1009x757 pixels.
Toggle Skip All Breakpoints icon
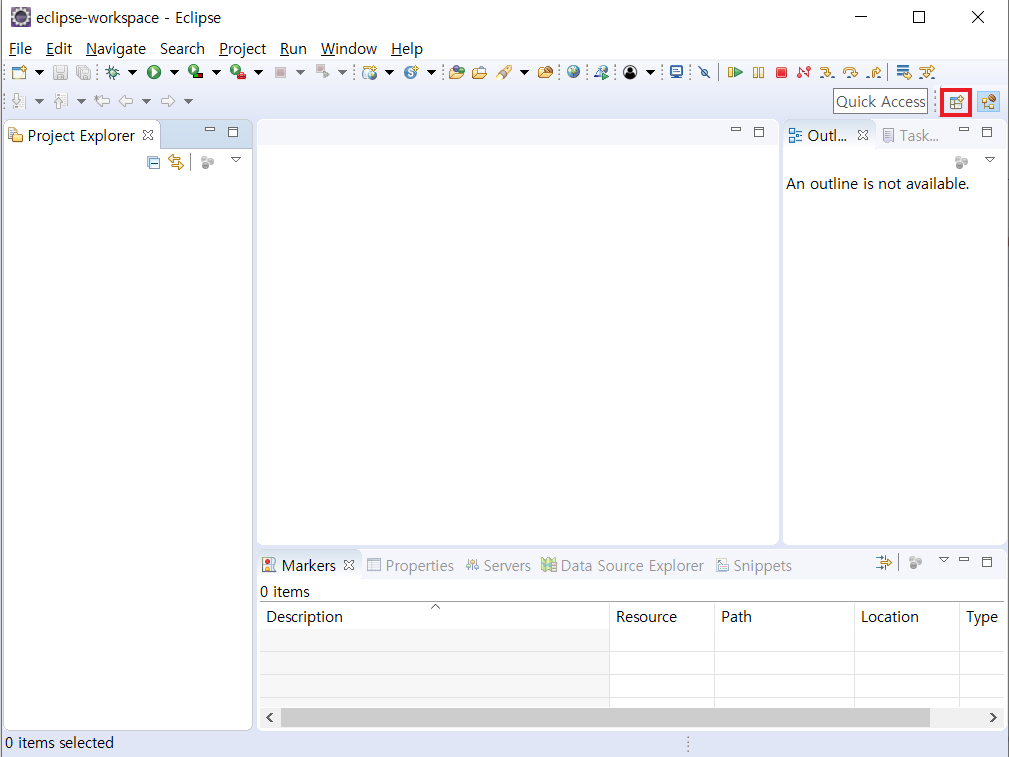click(704, 72)
